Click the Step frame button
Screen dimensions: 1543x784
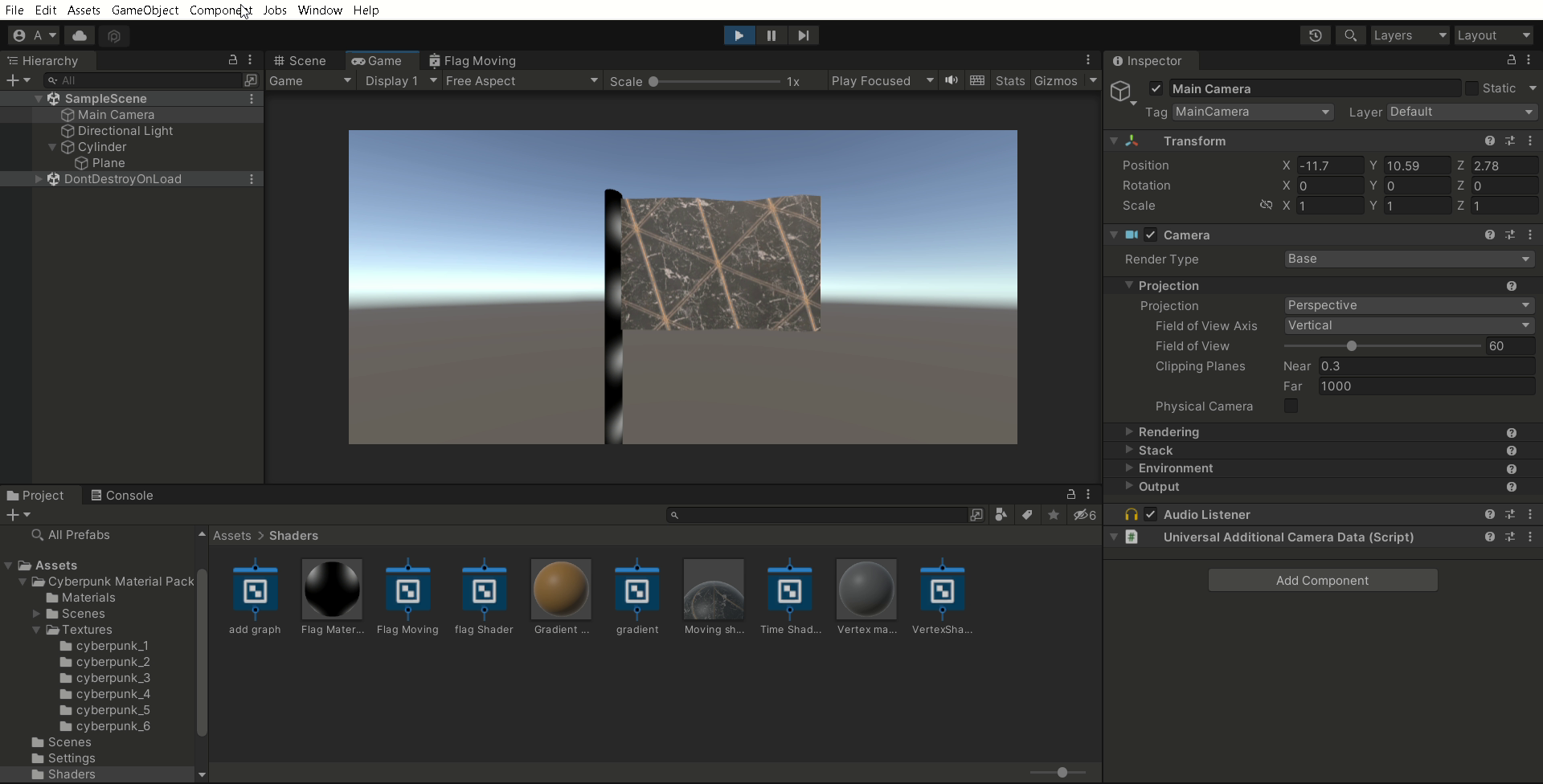803,35
